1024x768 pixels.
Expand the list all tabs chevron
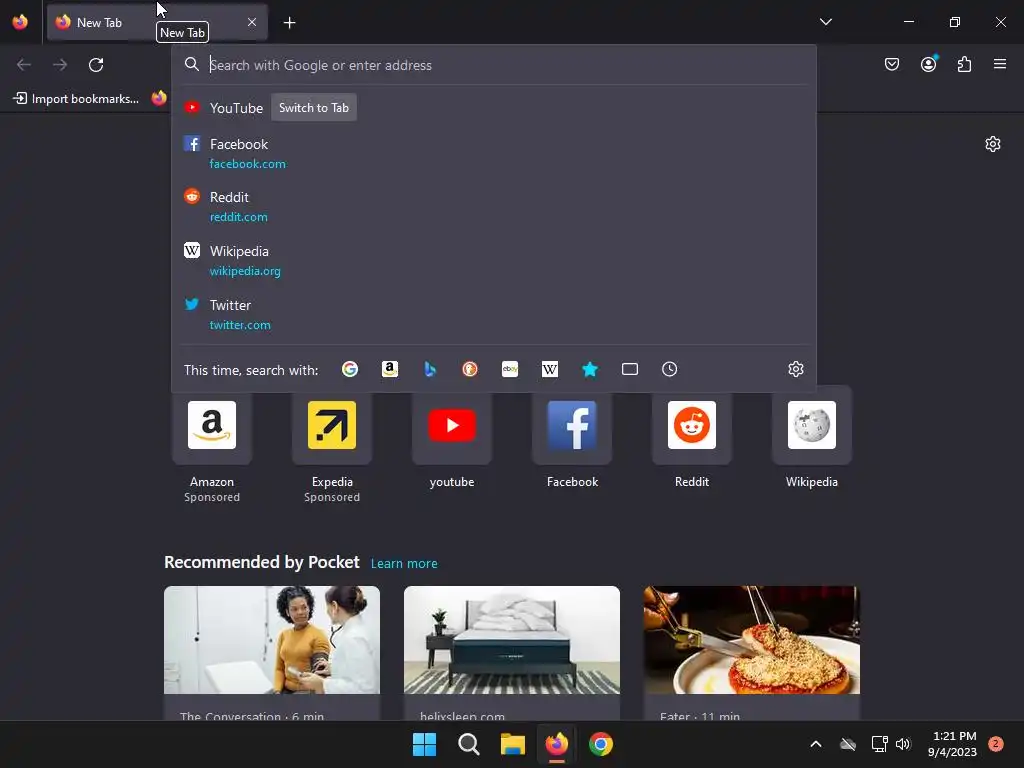(825, 22)
